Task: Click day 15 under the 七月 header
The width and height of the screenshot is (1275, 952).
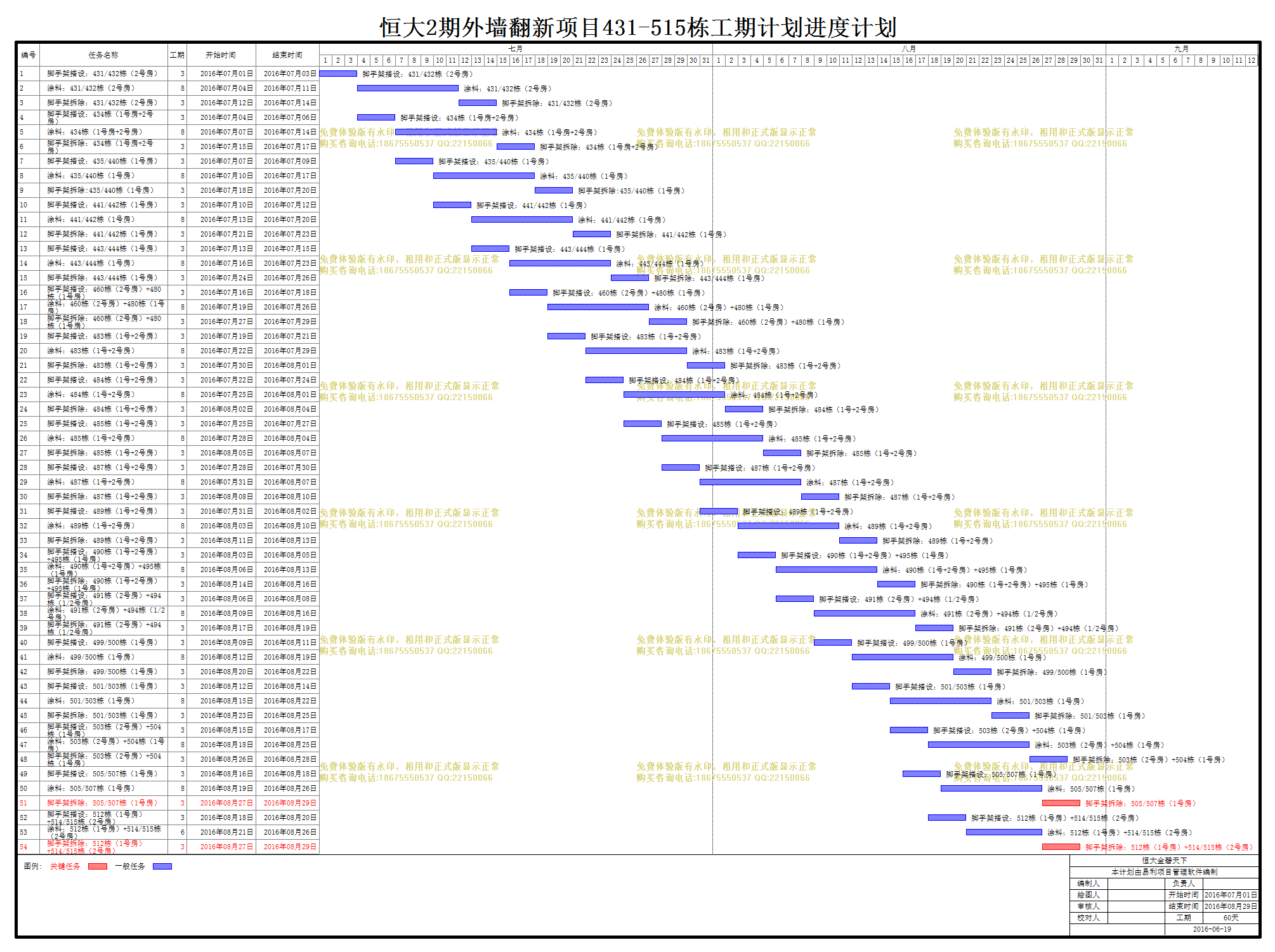Action: pos(503,60)
